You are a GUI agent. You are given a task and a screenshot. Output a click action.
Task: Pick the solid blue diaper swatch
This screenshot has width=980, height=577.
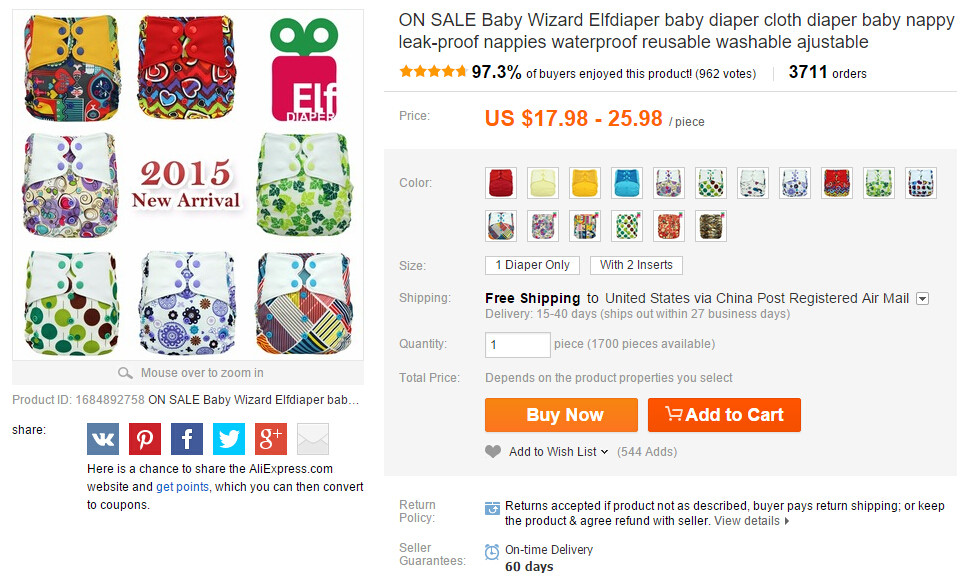point(627,183)
